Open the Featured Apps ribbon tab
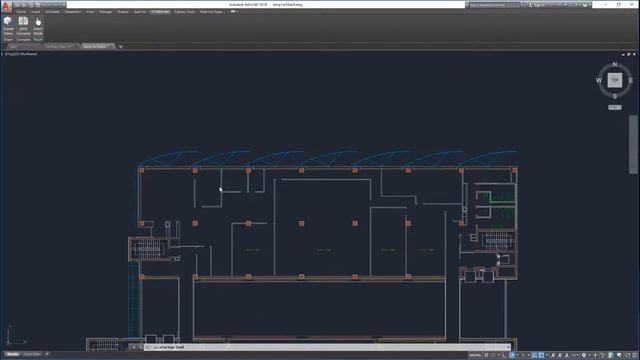 point(211,12)
